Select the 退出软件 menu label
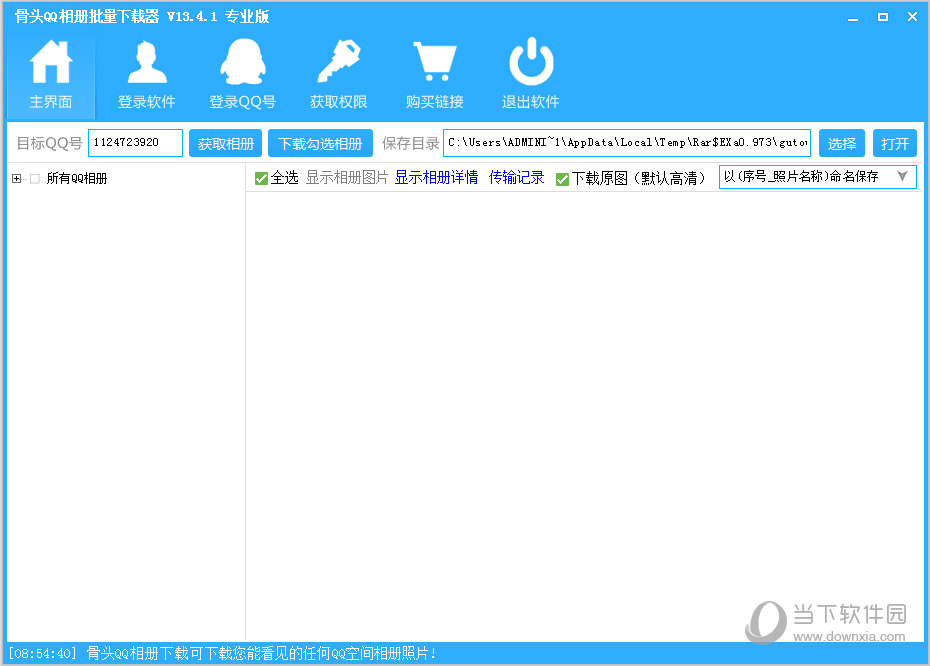The image size is (930, 666). click(531, 102)
